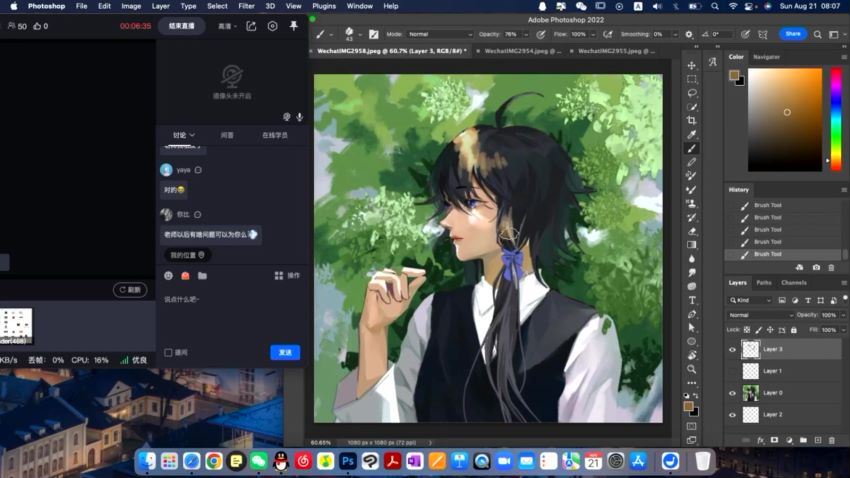
Task: Click foreground color swatch in Color panel
Action: click(x=734, y=75)
